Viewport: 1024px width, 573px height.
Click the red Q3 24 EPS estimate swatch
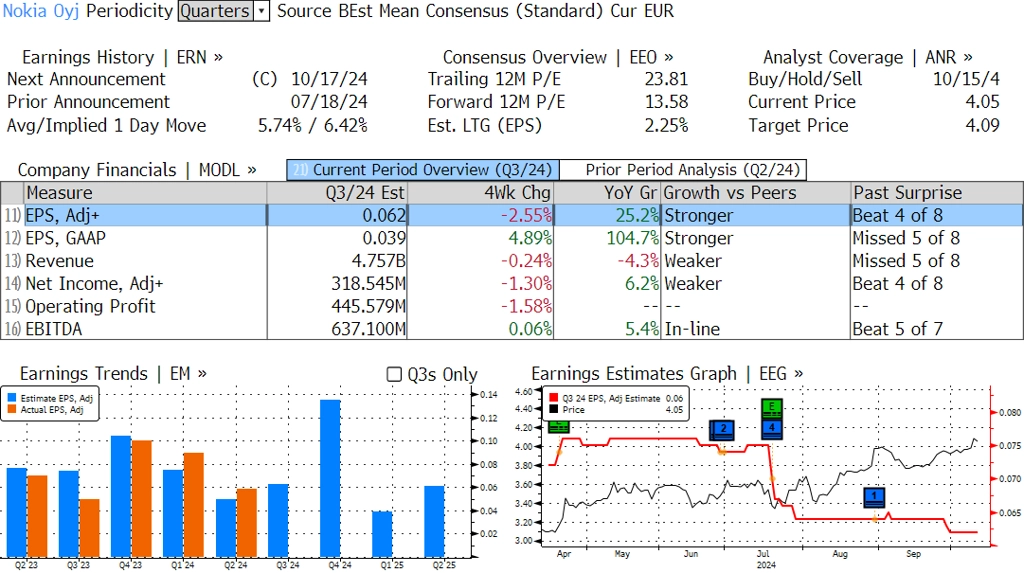pyautogui.click(x=554, y=398)
